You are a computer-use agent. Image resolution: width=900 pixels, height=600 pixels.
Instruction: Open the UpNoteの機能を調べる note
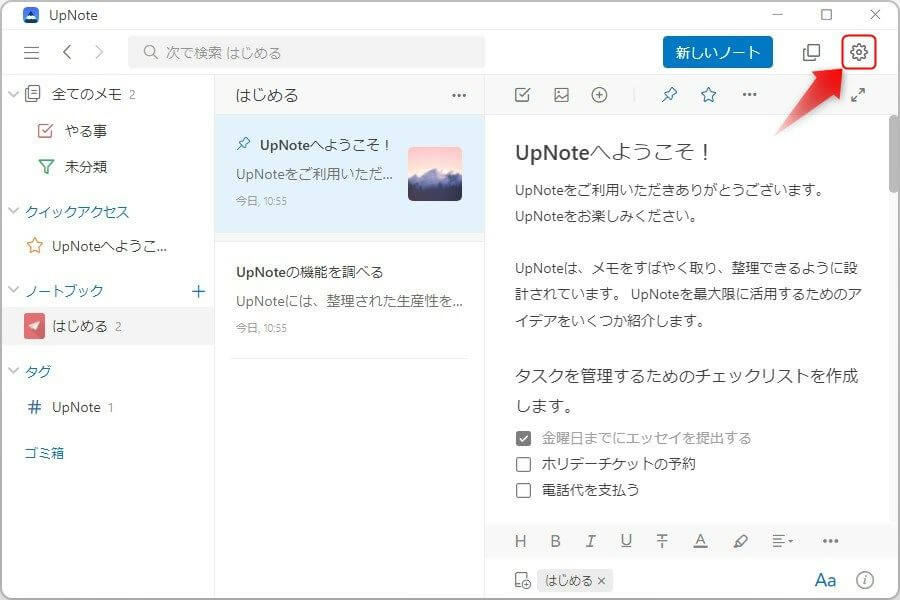point(350,300)
